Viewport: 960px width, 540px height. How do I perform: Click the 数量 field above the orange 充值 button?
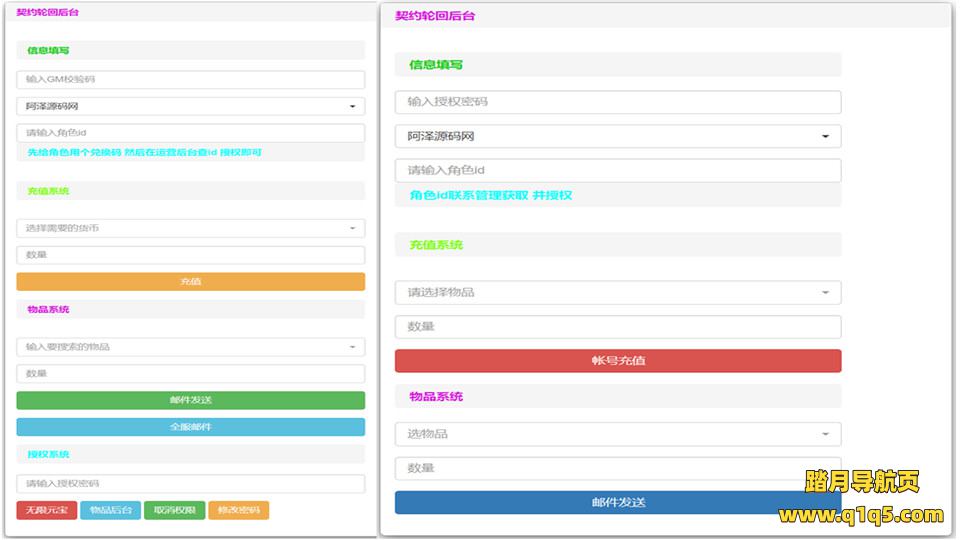click(190, 255)
